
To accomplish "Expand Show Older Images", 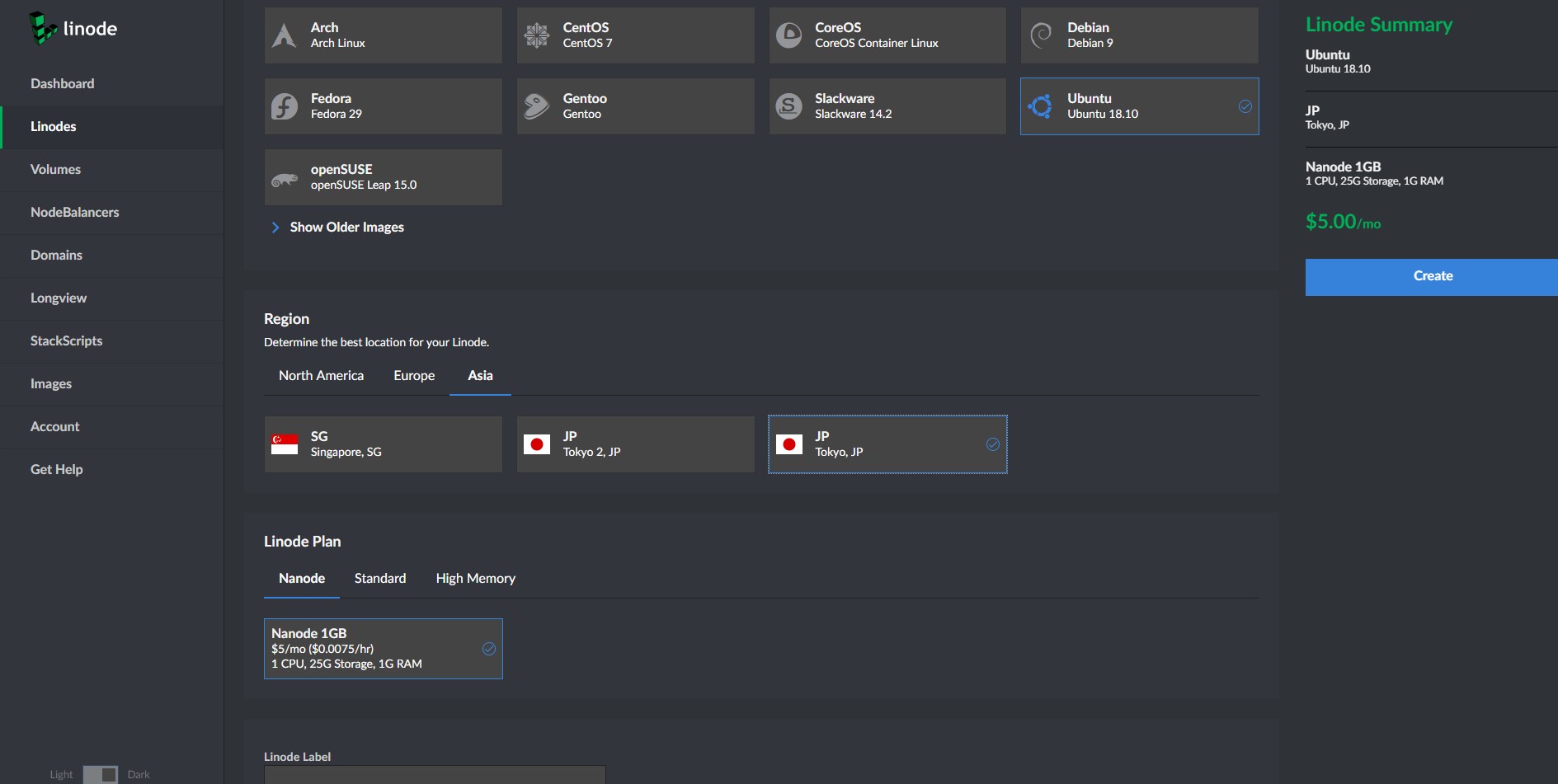I will [x=346, y=228].
